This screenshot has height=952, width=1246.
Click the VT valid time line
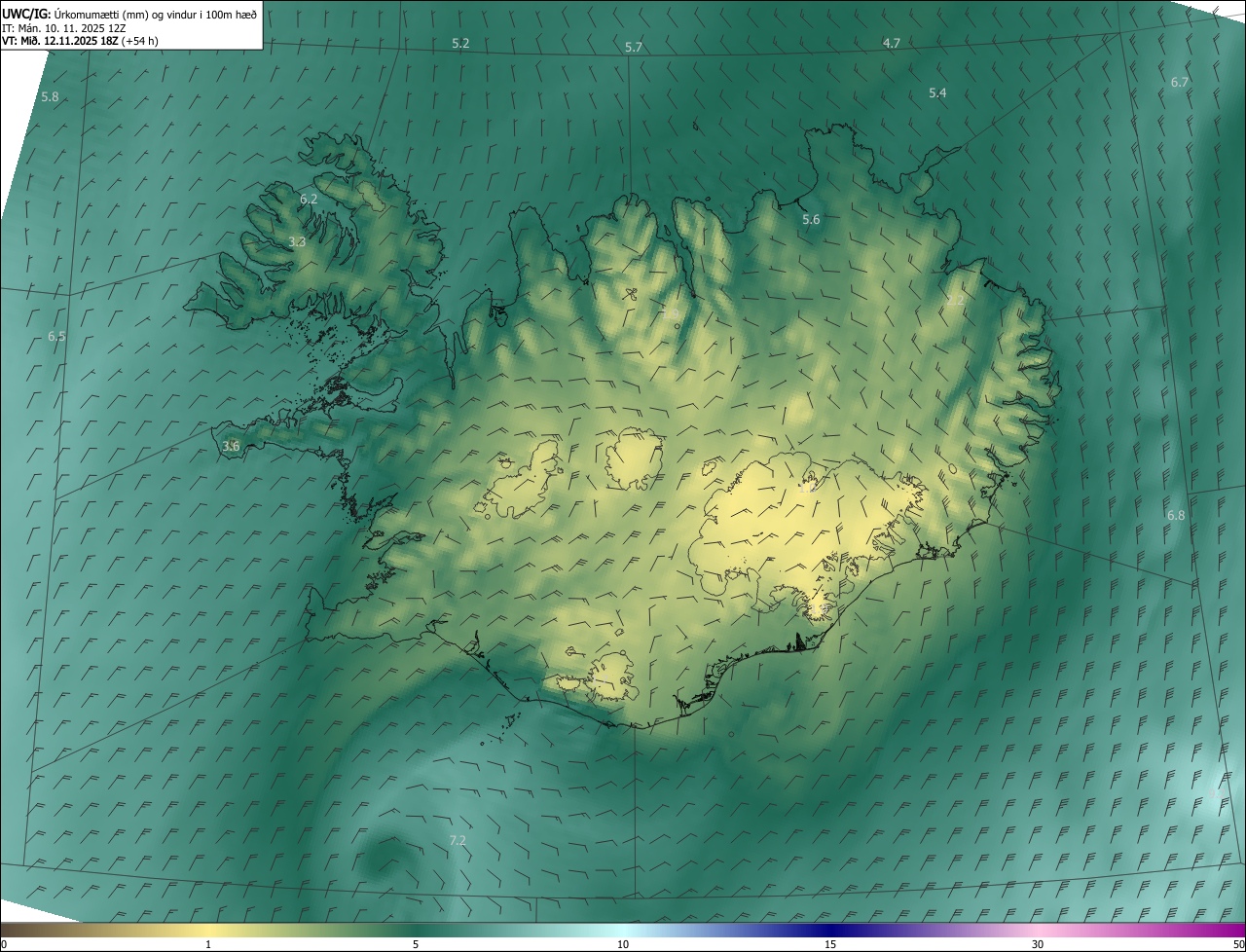coord(80,41)
